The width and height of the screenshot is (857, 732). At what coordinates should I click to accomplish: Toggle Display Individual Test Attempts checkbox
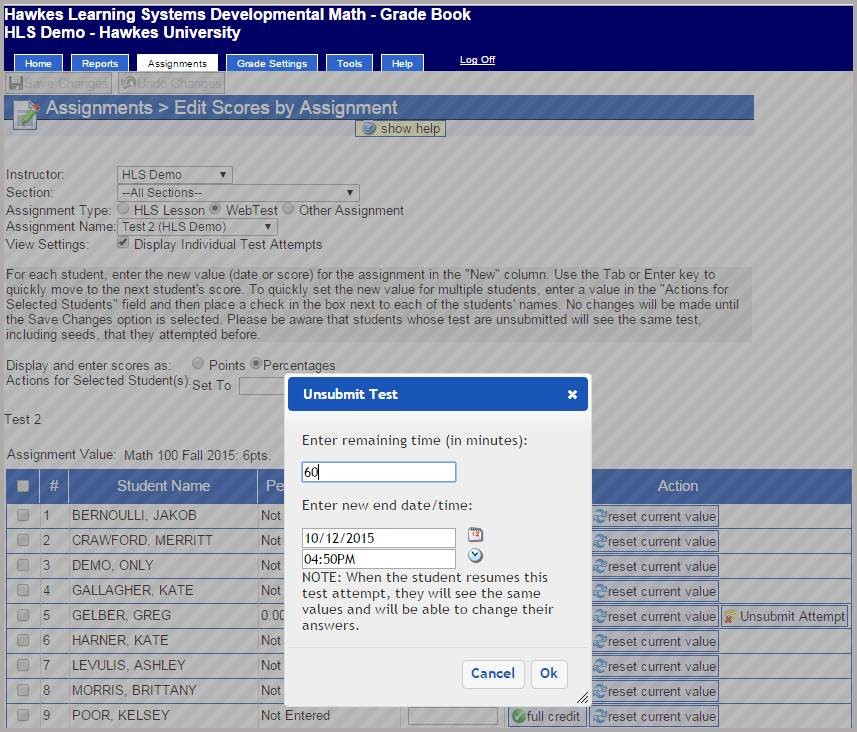[x=123, y=243]
